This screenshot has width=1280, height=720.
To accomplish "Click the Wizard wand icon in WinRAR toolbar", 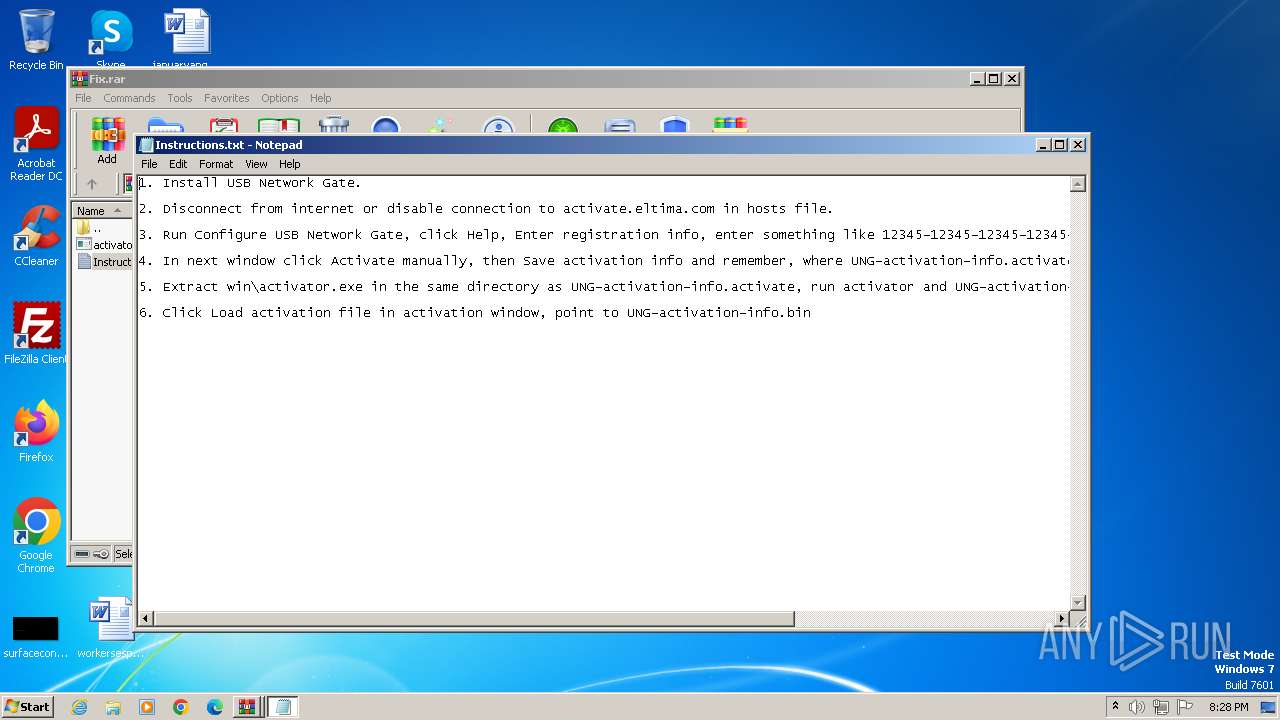I will pos(441,125).
